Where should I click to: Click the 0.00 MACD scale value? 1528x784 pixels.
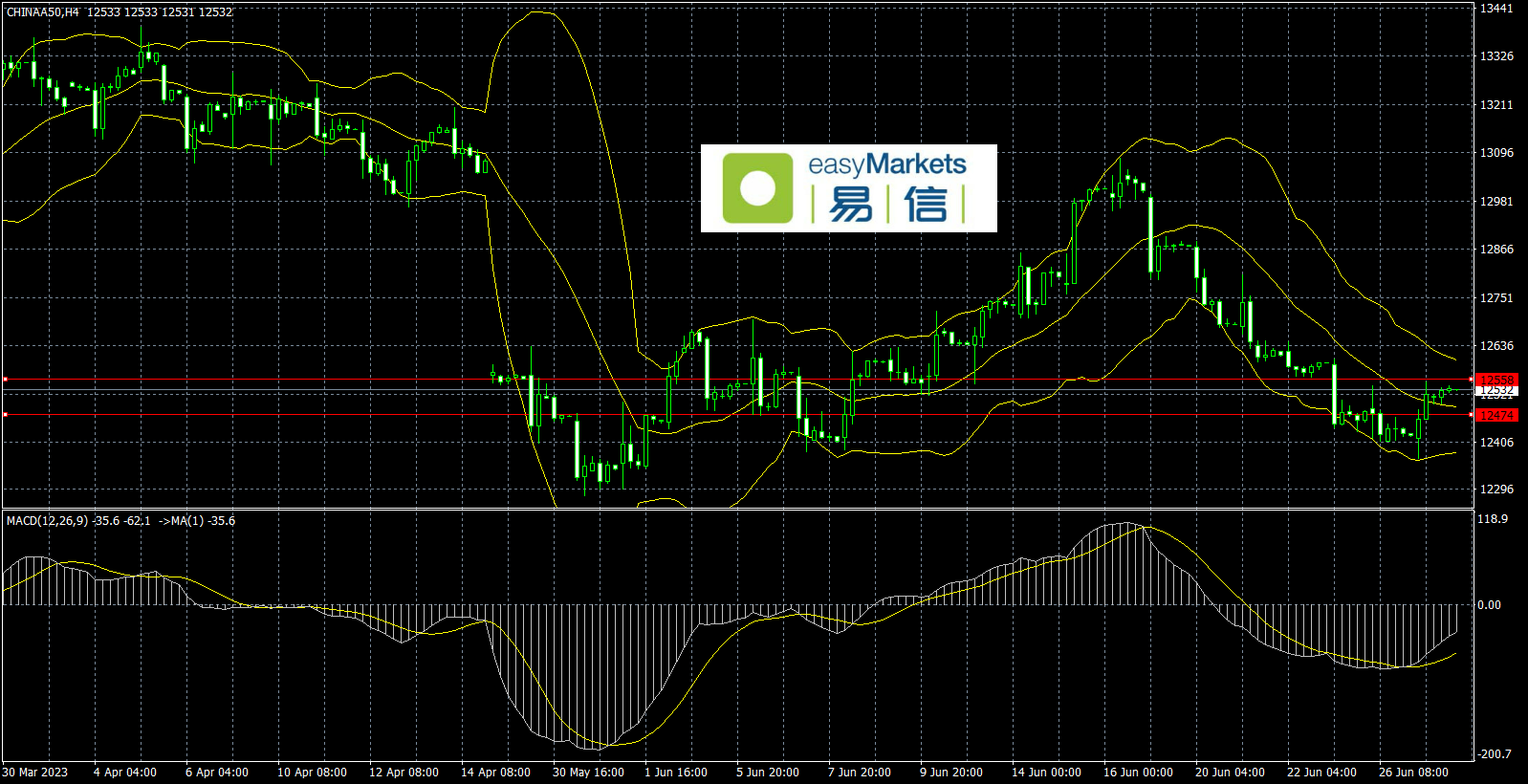click(x=1490, y=605)
